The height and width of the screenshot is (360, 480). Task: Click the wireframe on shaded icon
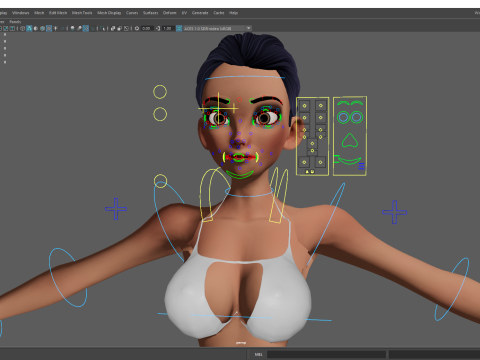pos(42,28)
